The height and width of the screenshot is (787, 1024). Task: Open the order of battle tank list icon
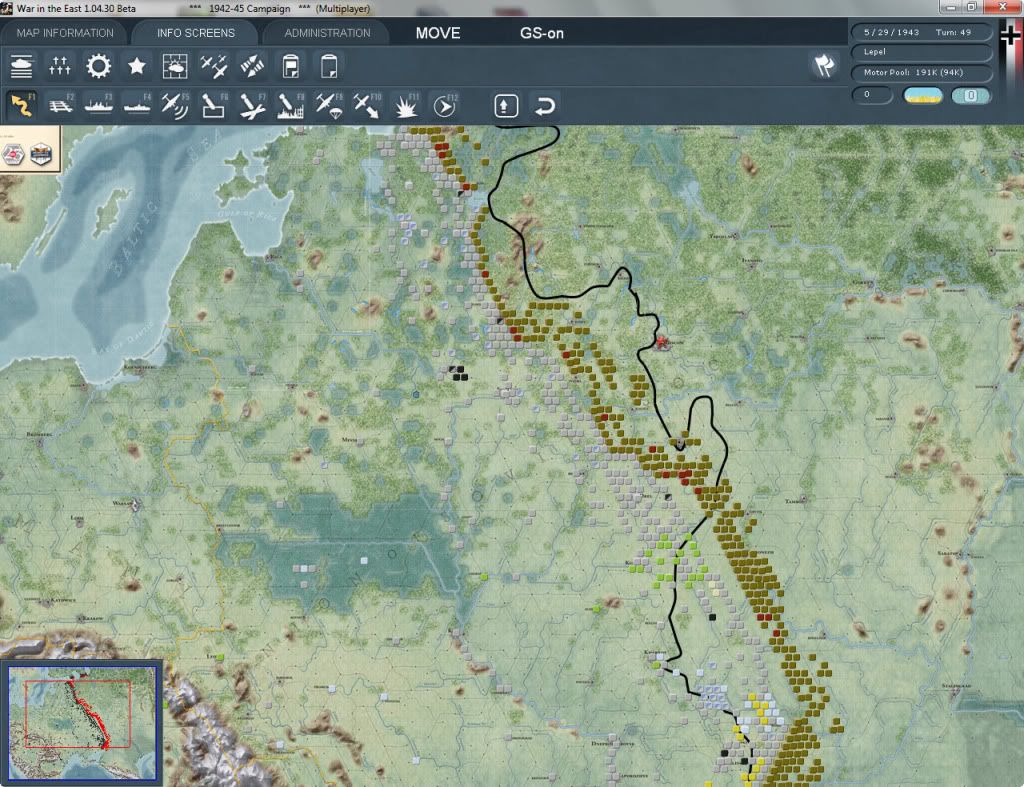click(x=22, y=66)
